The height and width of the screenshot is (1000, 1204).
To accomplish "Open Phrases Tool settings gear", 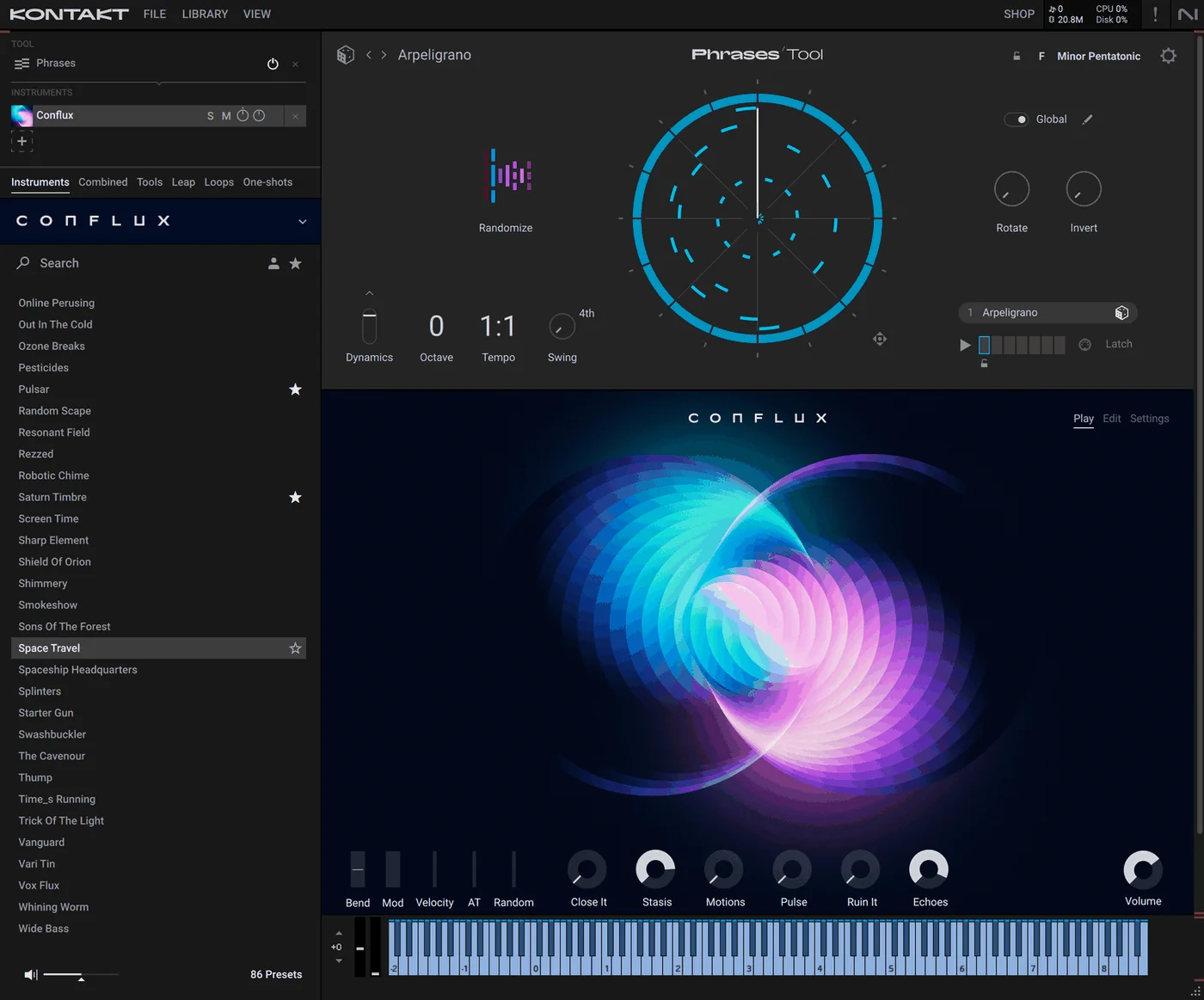I will point(1168,56).
